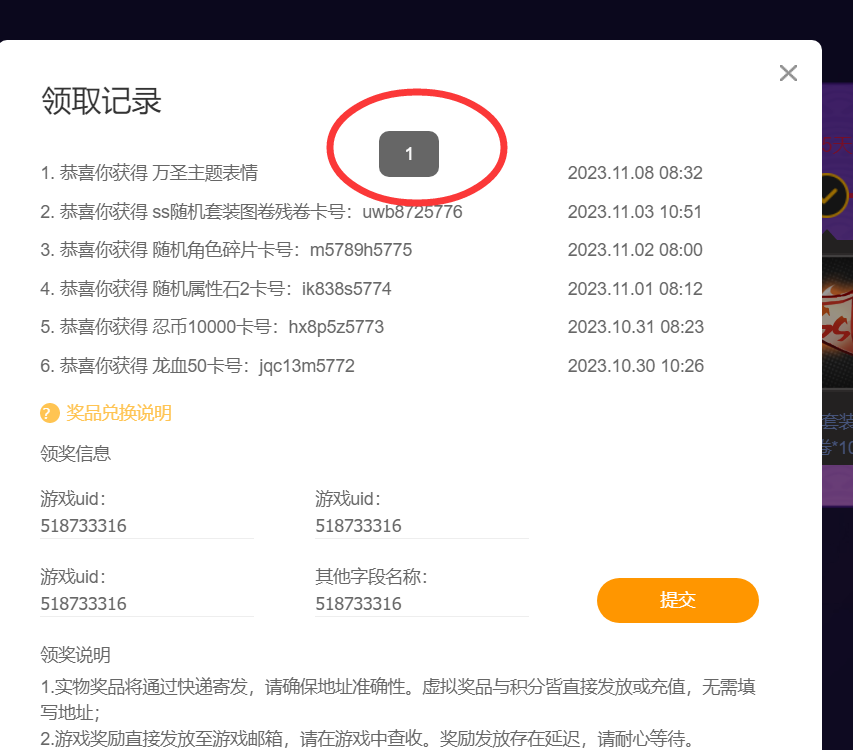The height and width of the screenshot is (750, 853).
Task: Click the question mark icon beside 奖品兑换说明
Action: (x=50, y=413)
